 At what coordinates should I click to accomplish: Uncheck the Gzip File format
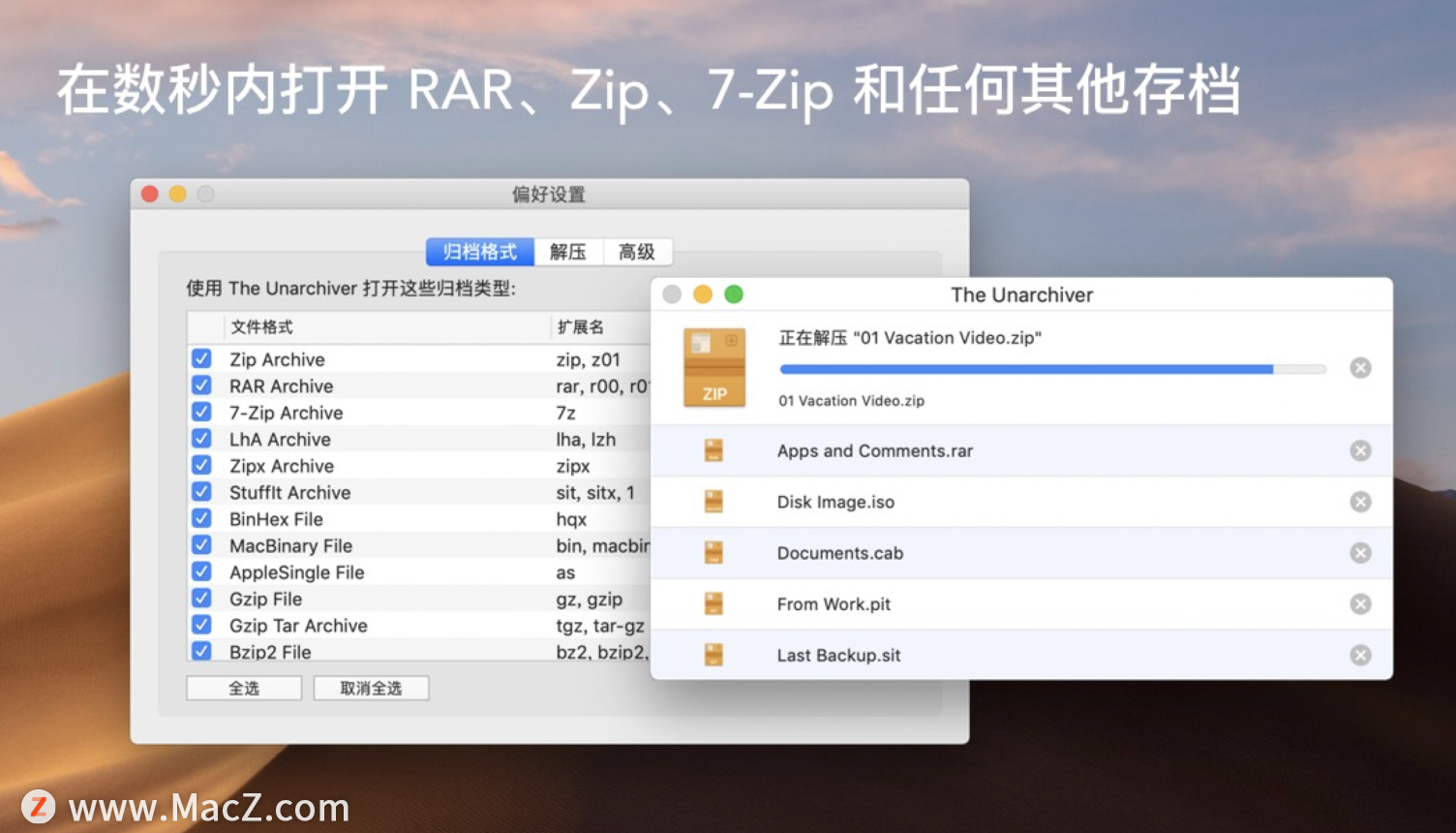tap(201, 599)
